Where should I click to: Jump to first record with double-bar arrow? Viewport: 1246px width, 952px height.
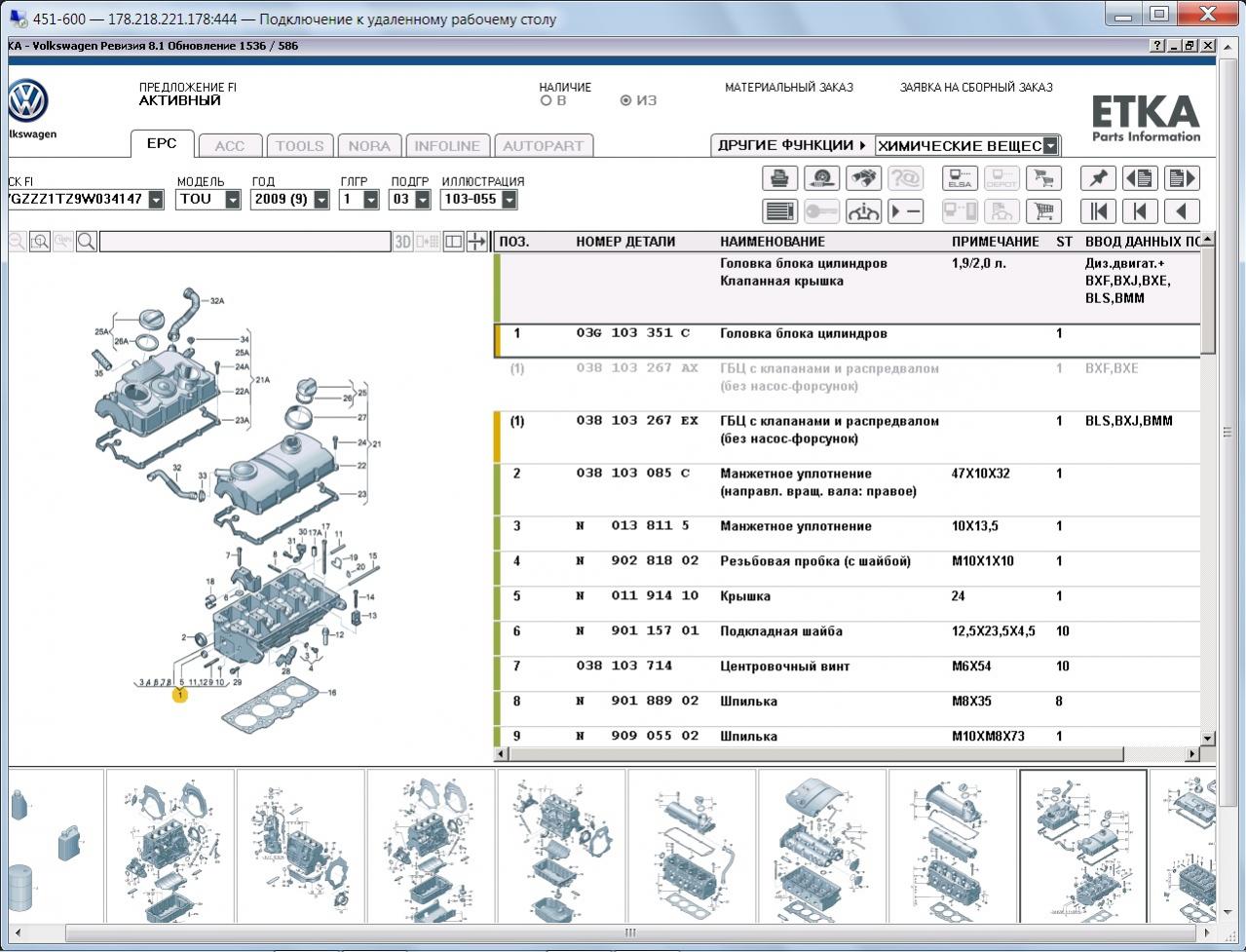pos(1098,211)
